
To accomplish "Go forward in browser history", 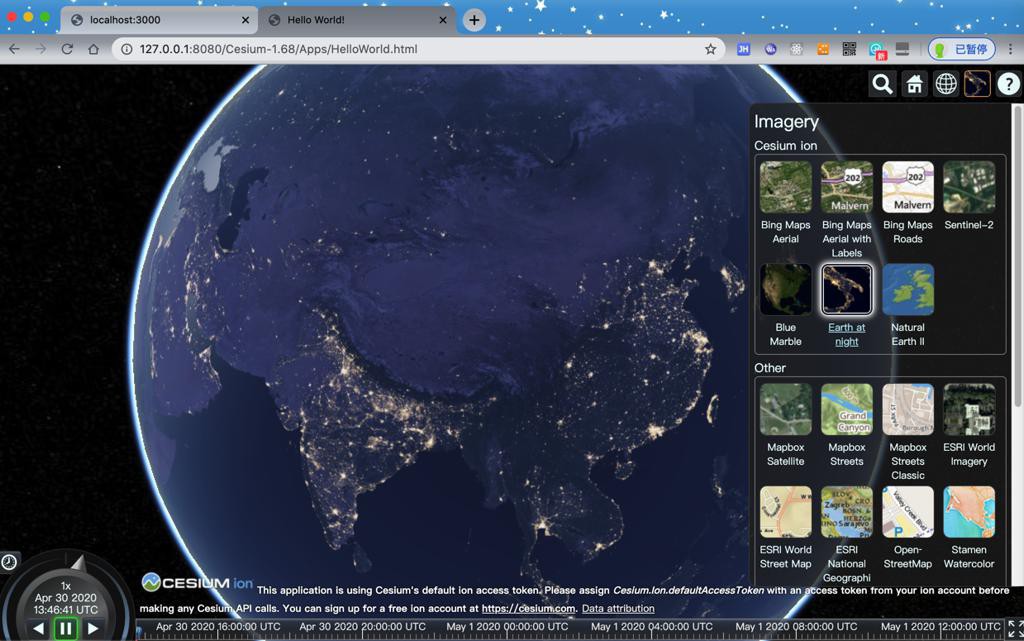I will pyautogui.click(x=40, y=49).
